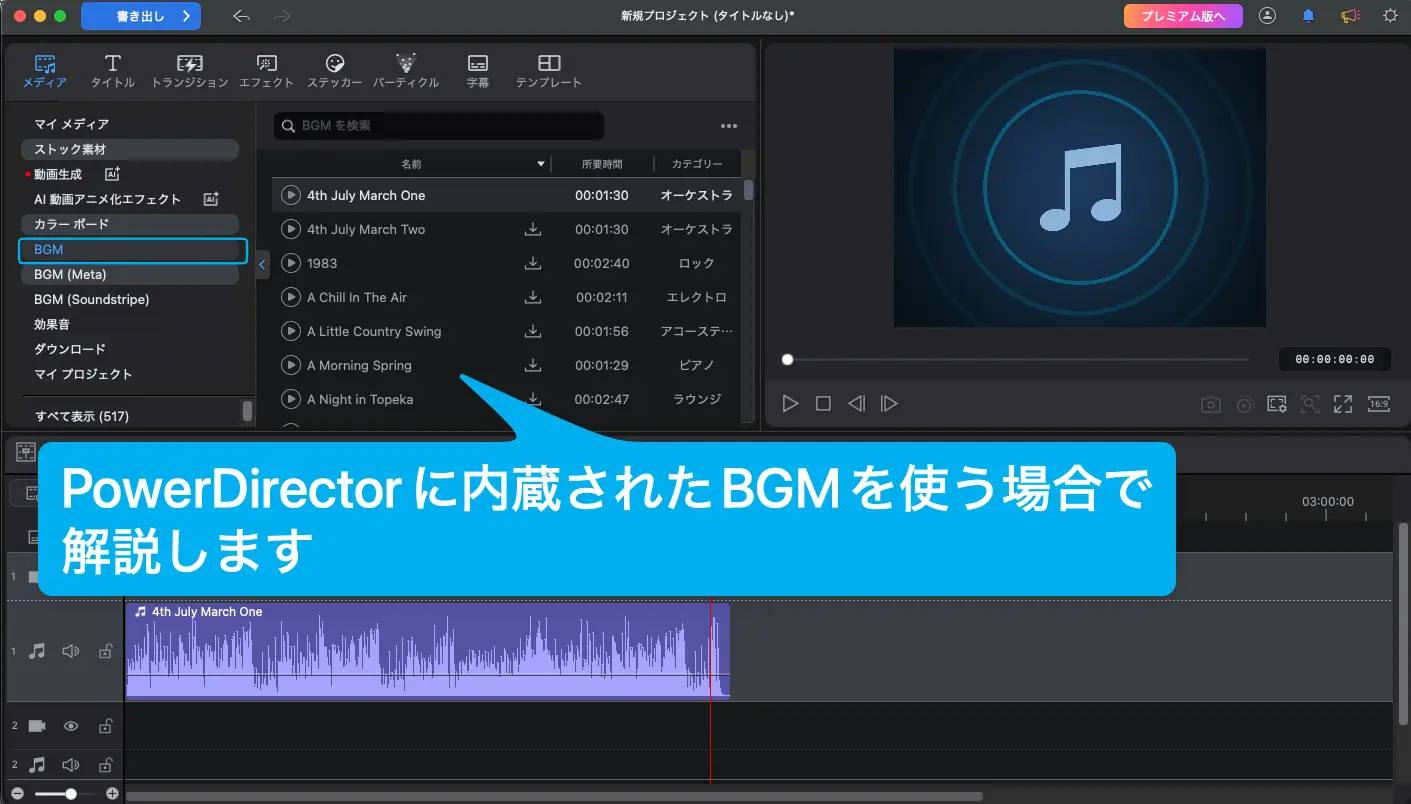The width and height of the screenshot is (1411, 804).
Task: Switch to the タイトル tab
Action: pos(113,71)
